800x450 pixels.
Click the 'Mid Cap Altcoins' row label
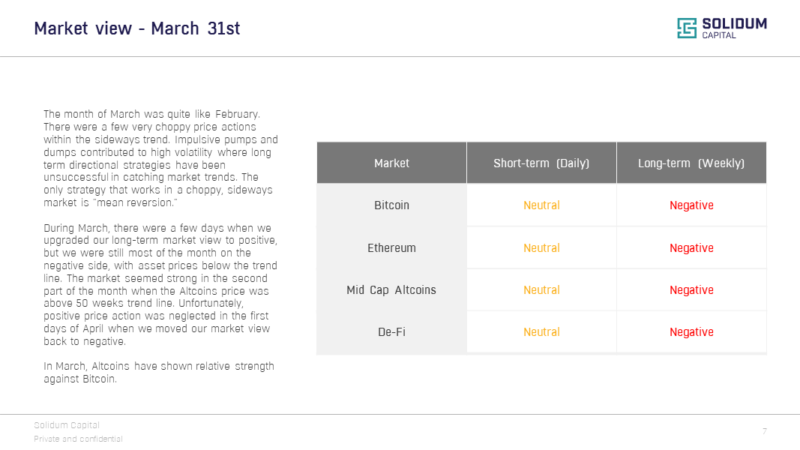point(391,290)
